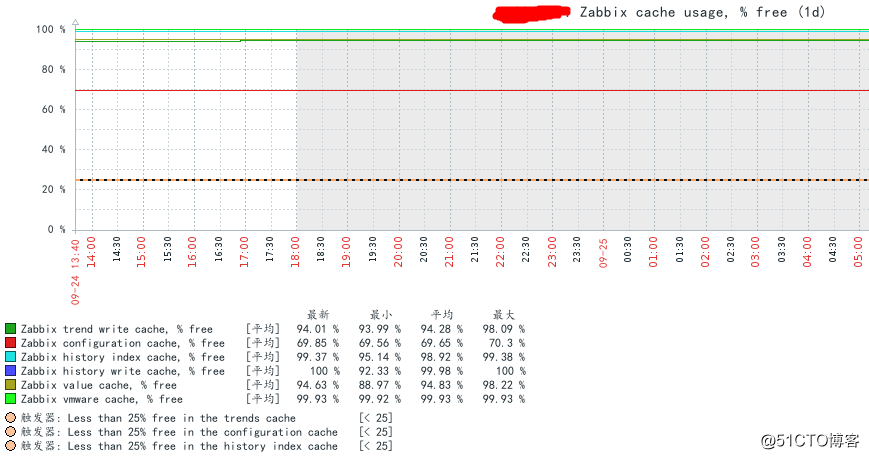Viewport: 869px width, 459px height.
Task: Click the 09-24 13:40 start time label
Action: coord(75,272)
